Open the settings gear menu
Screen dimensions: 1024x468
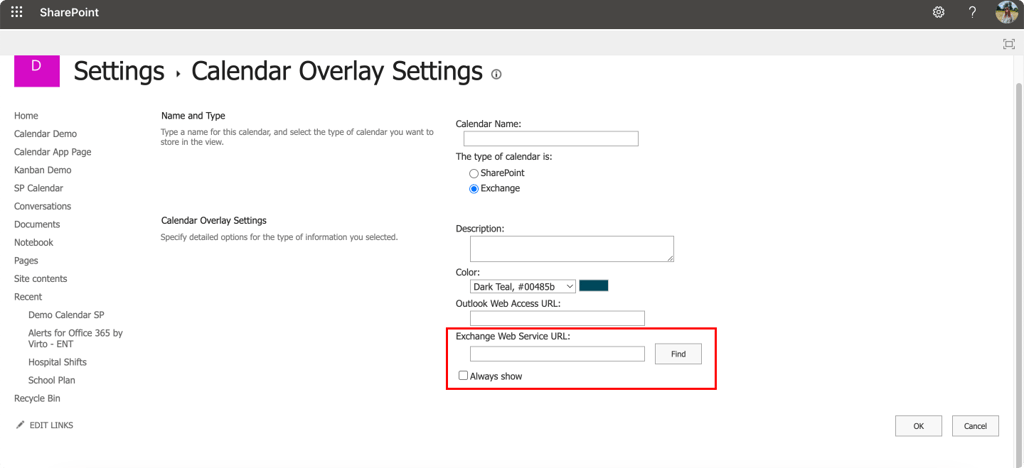938,12
